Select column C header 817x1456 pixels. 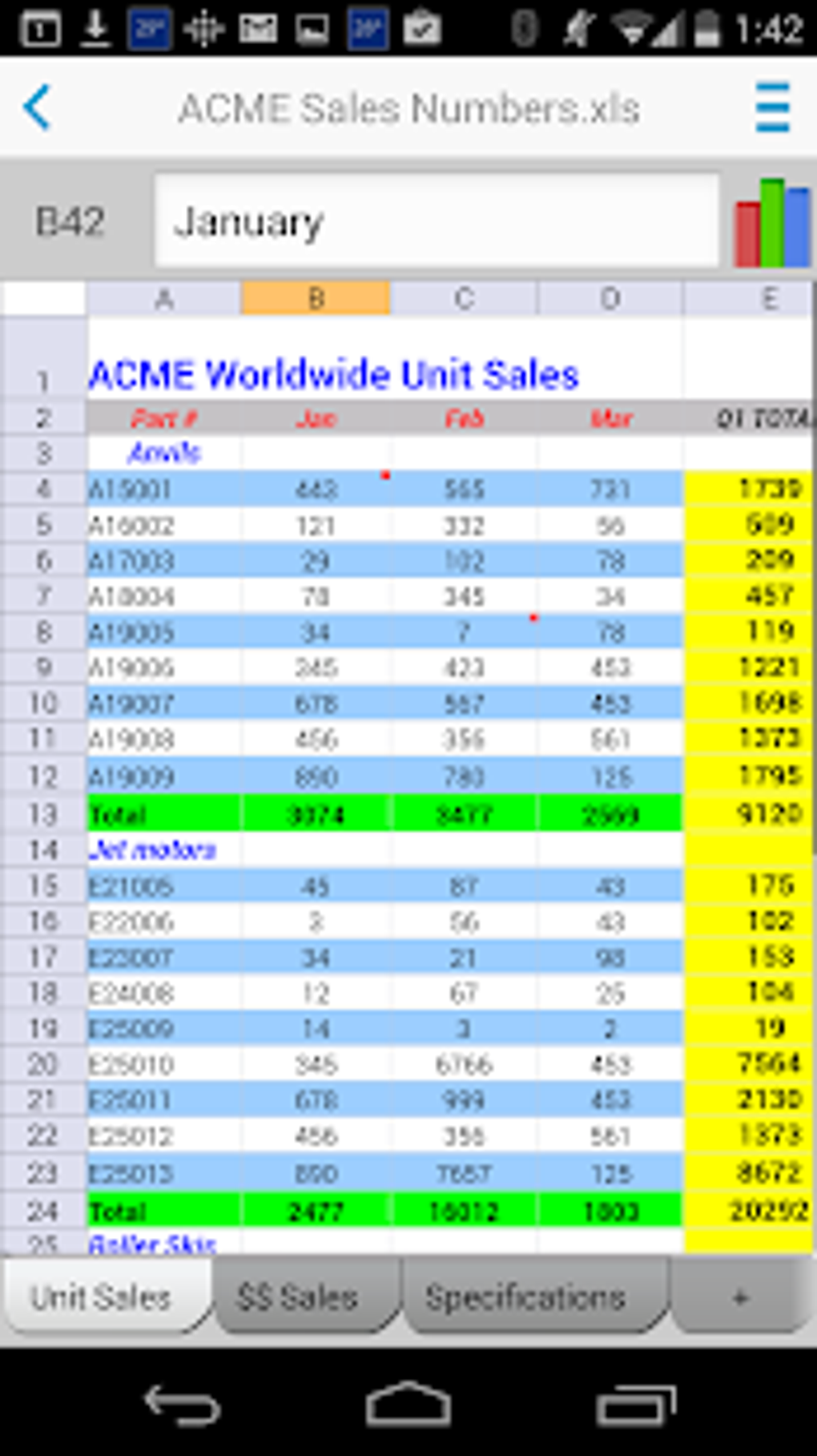pos(465,299)
